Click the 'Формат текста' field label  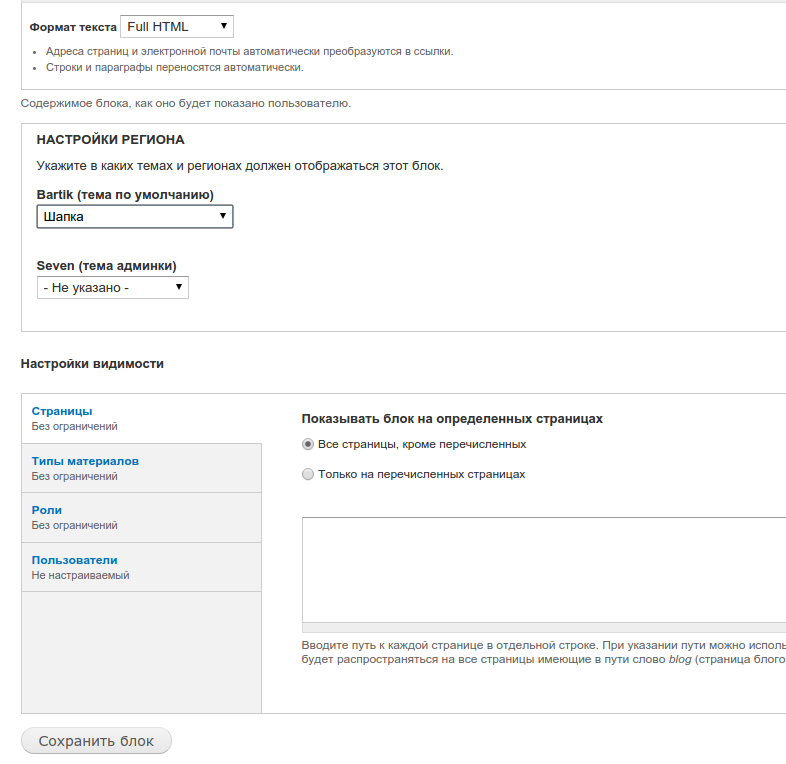point(72,27)
